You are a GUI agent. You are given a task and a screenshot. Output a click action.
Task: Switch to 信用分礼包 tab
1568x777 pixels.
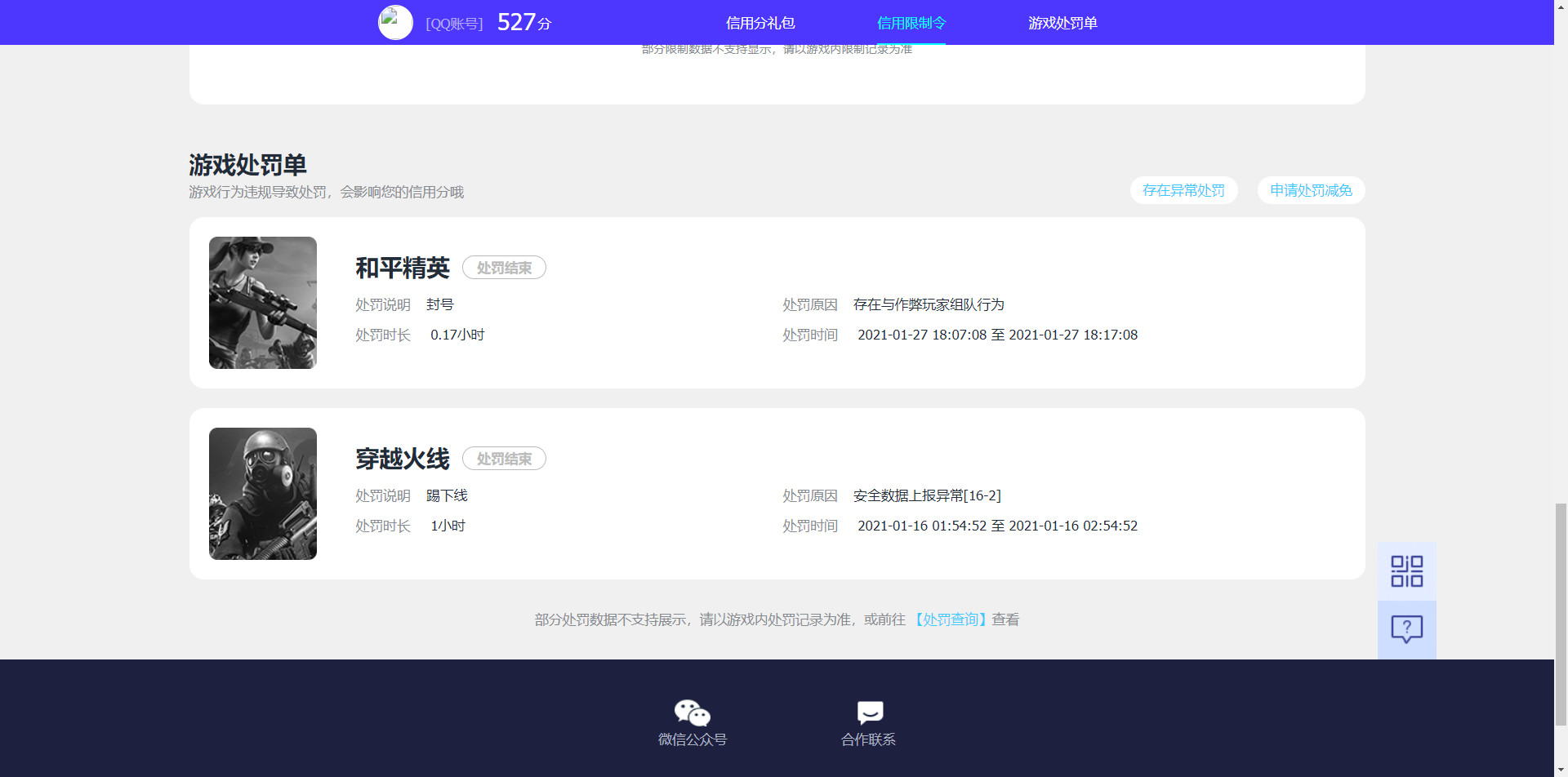(760, 23)
